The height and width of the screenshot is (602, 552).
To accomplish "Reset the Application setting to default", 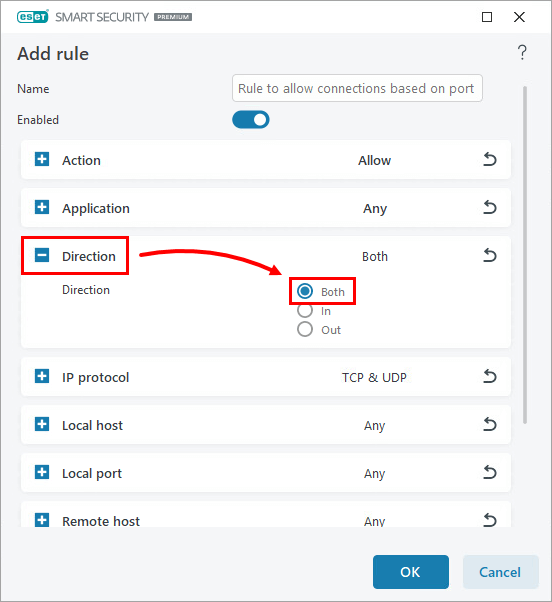I will pyautogui.click(x=489, y=207).
